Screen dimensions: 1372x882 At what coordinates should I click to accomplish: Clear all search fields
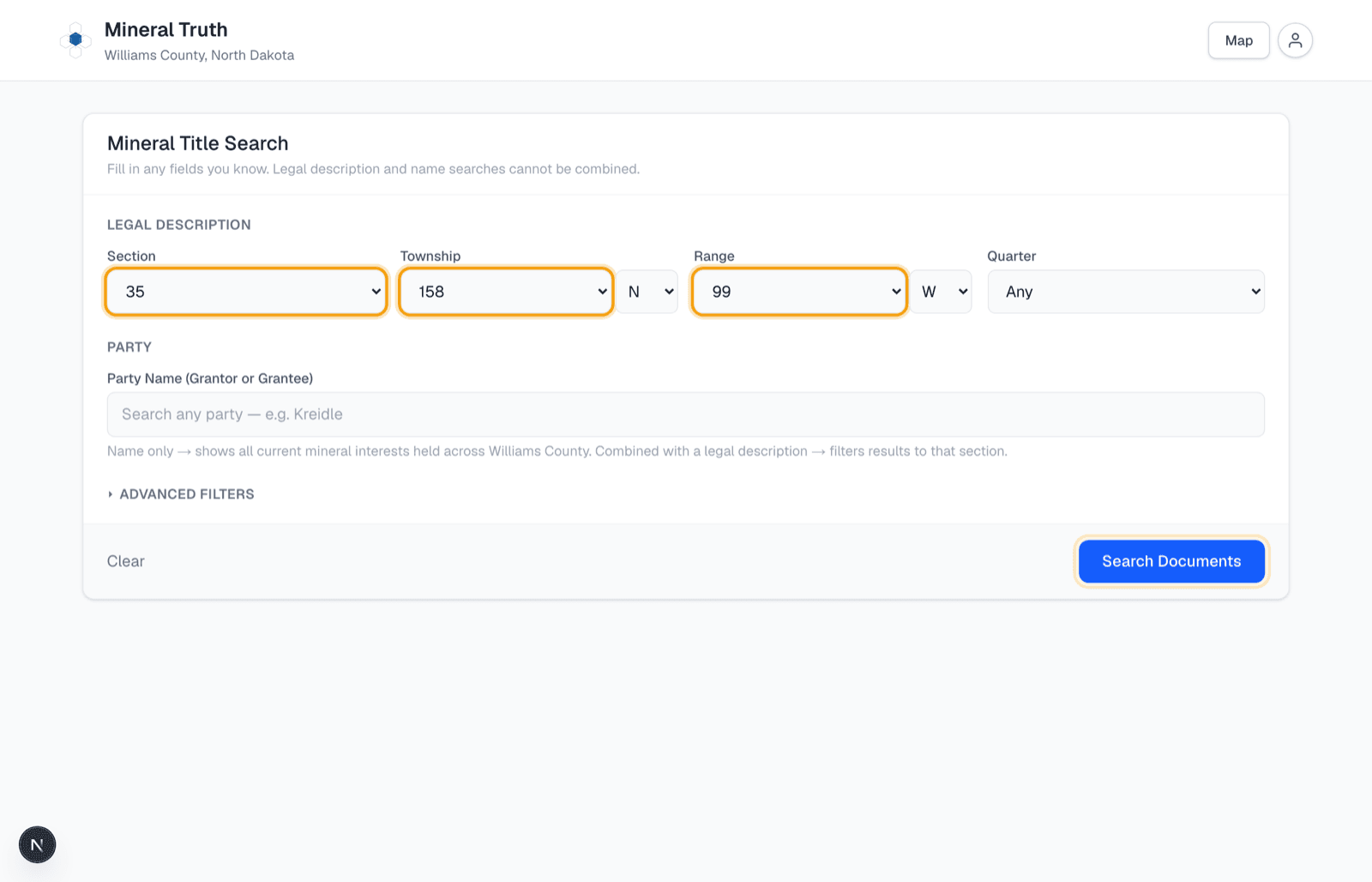[126, 561]
